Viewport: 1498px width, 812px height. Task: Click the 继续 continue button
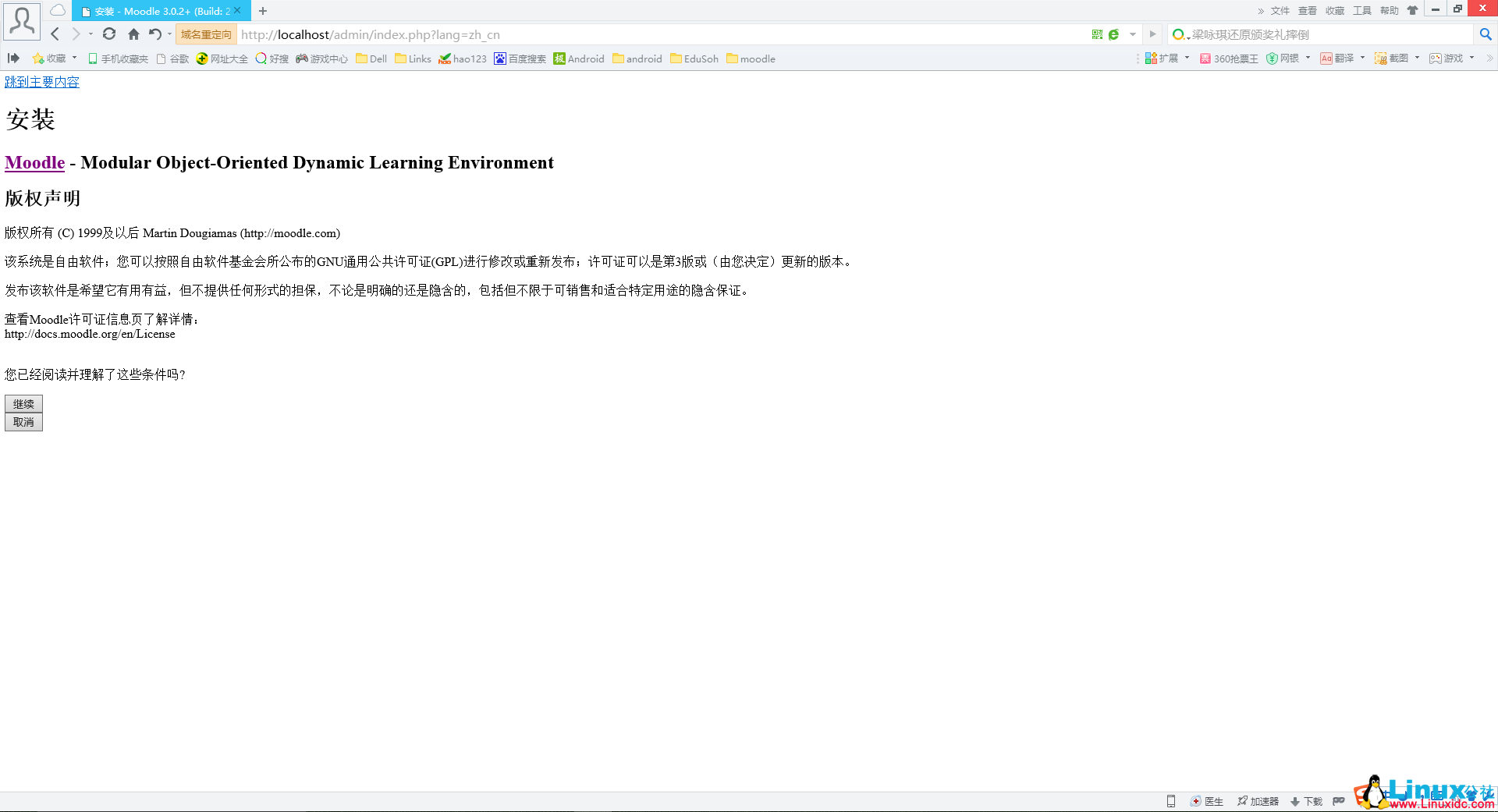[x=23, y=404]
